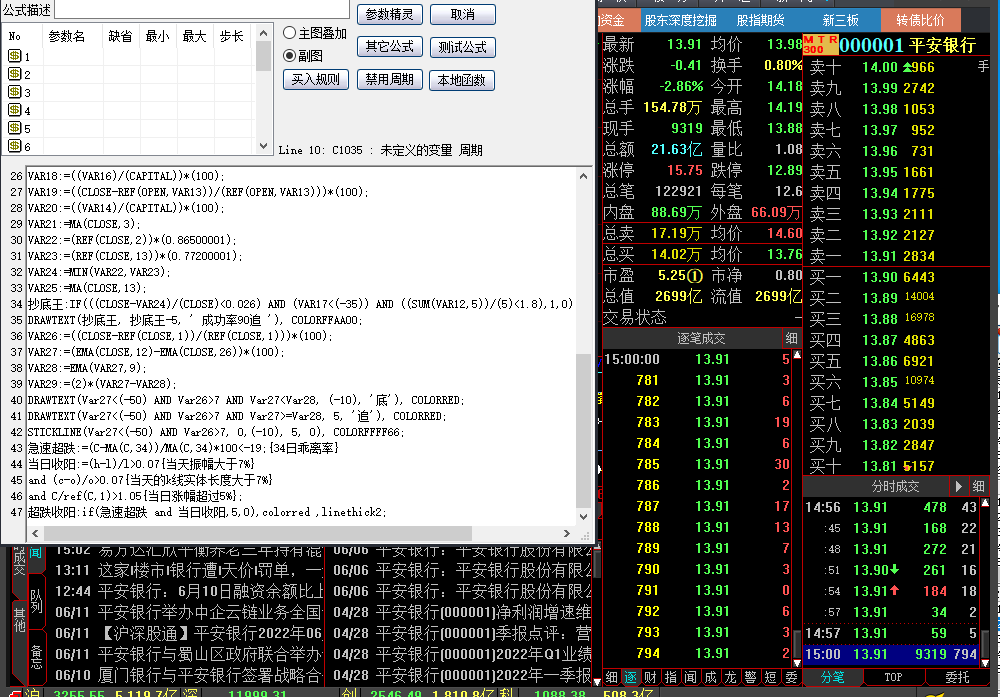
Task: Click the circled info icon next to 市盈 5.25
Action: [x=695, y=275]
